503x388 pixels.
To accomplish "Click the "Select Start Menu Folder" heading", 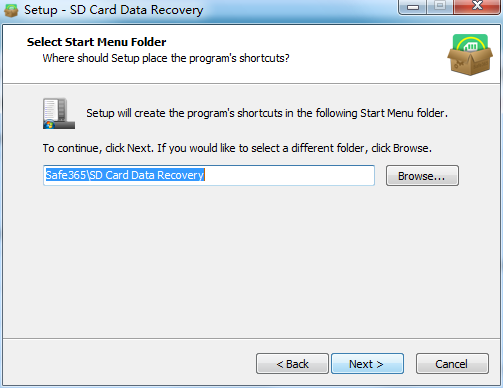I will pos(96,42).
